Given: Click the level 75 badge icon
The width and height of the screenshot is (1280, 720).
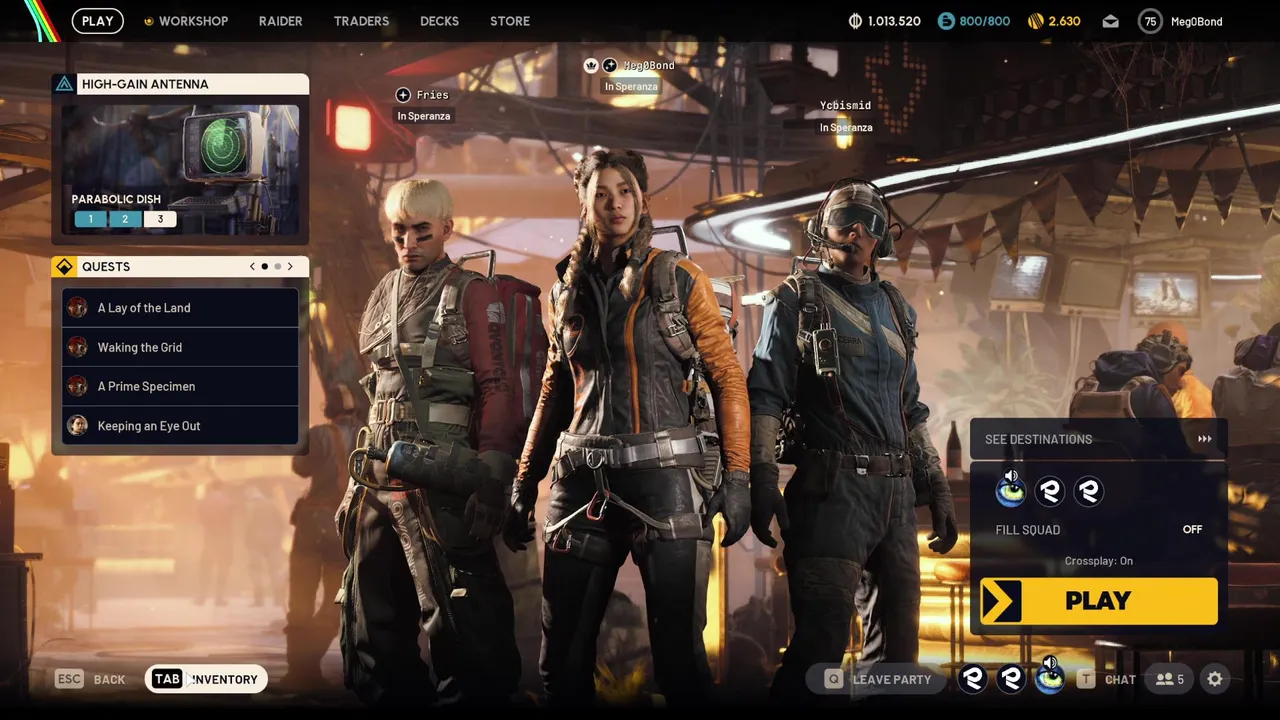Looking at the screenshot, I should 1150,21.
